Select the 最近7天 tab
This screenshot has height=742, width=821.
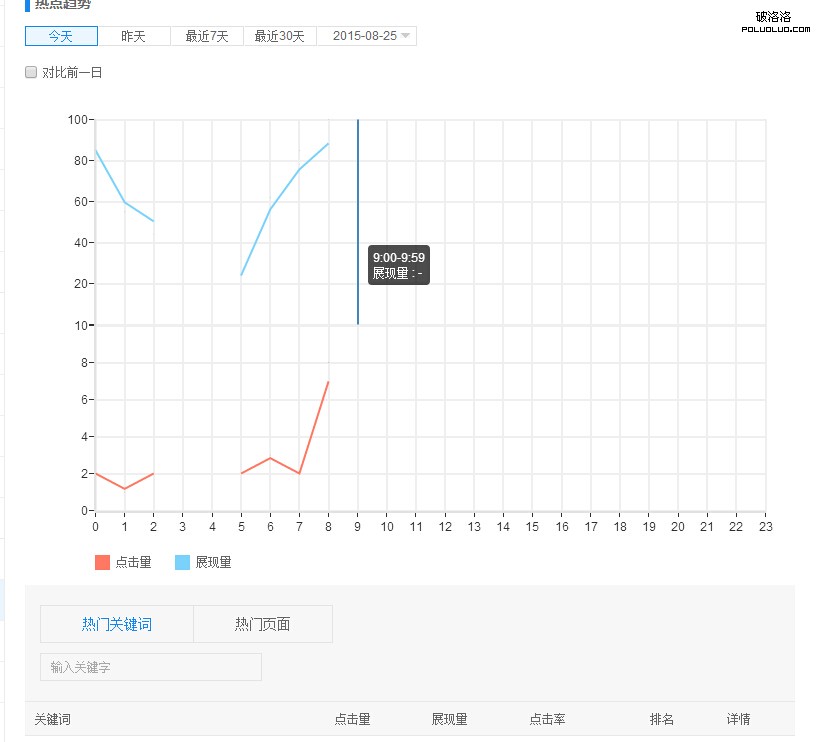coord(205,35)
